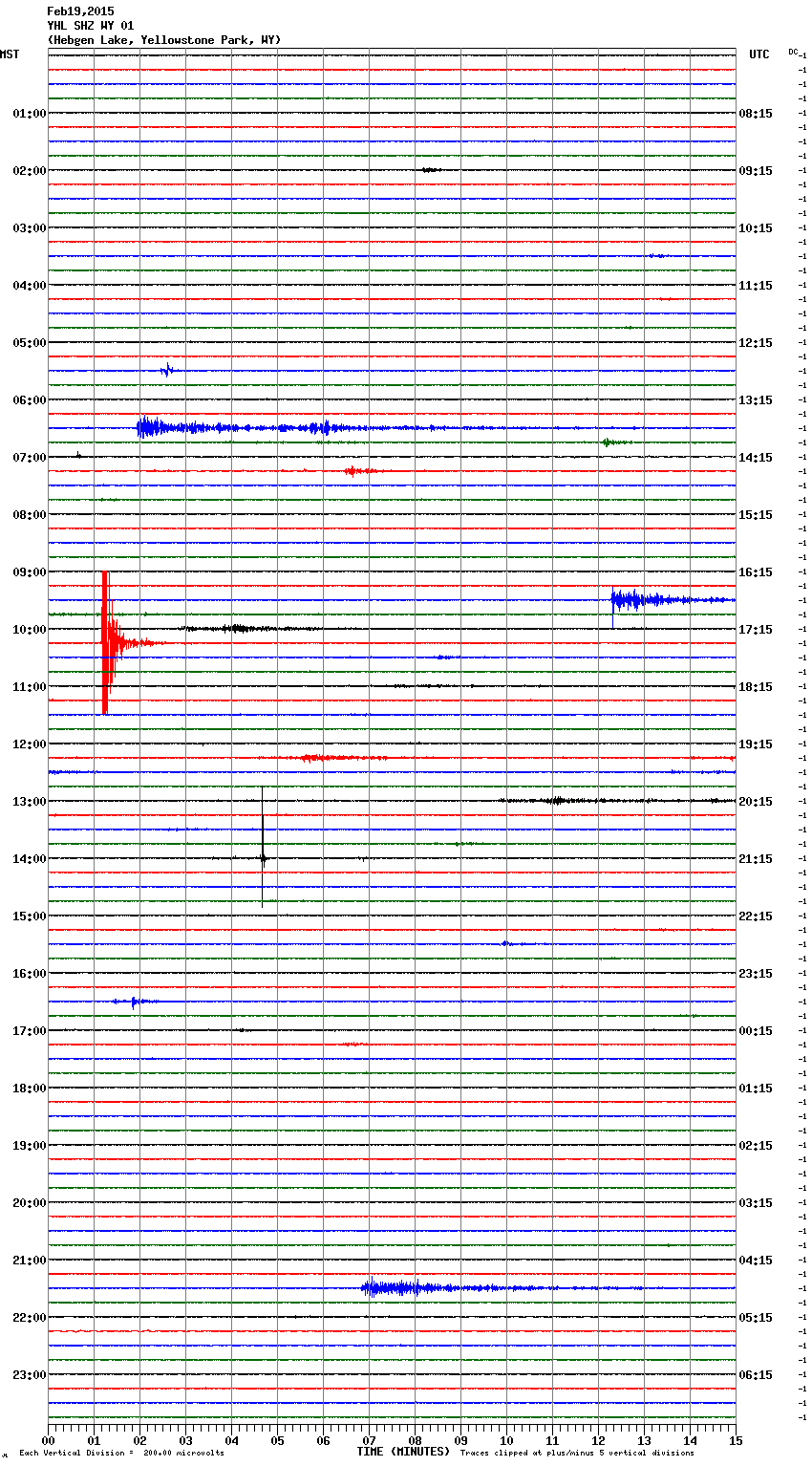Click the Feb19,2015 date header
Screen dimensions: 812x1466
tap(80, 11)
